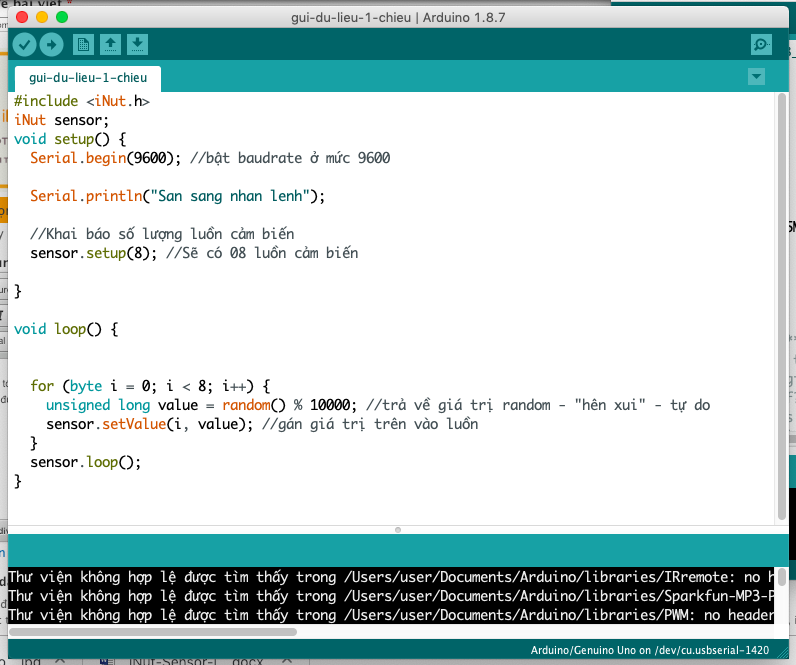The image size is (796, 665).
Task: Maximize the window using green button
Action: (x=62, y=17)
